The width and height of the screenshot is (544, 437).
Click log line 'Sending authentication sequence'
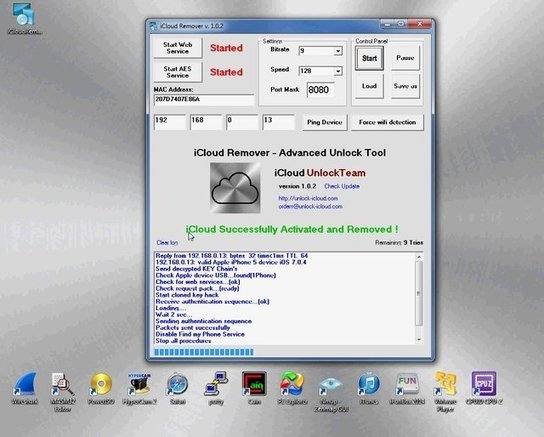204,322
